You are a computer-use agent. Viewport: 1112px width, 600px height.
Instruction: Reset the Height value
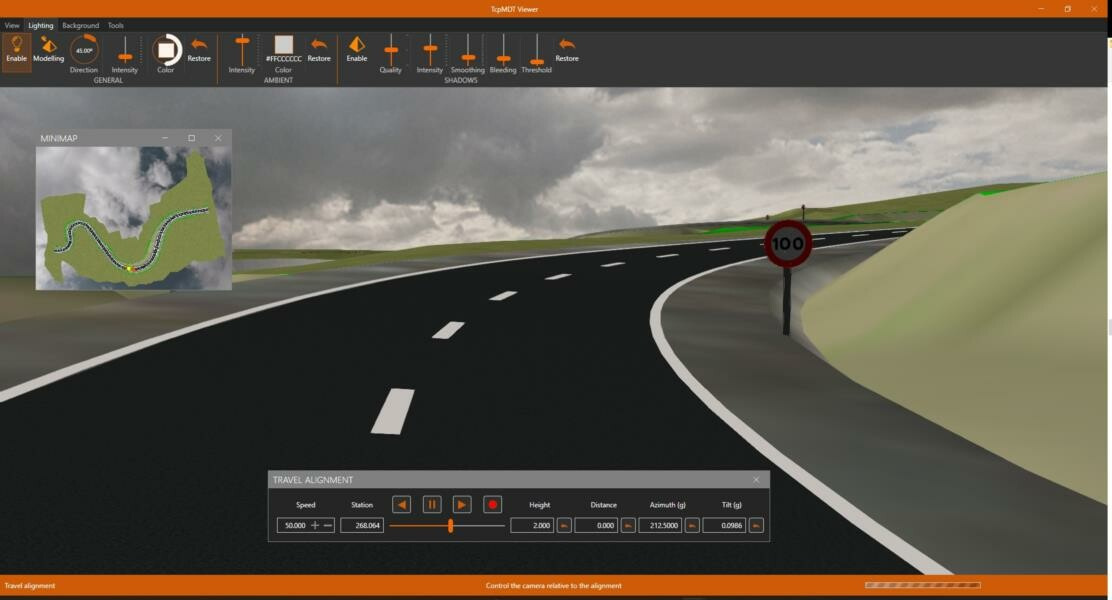(x=564, y=526)
